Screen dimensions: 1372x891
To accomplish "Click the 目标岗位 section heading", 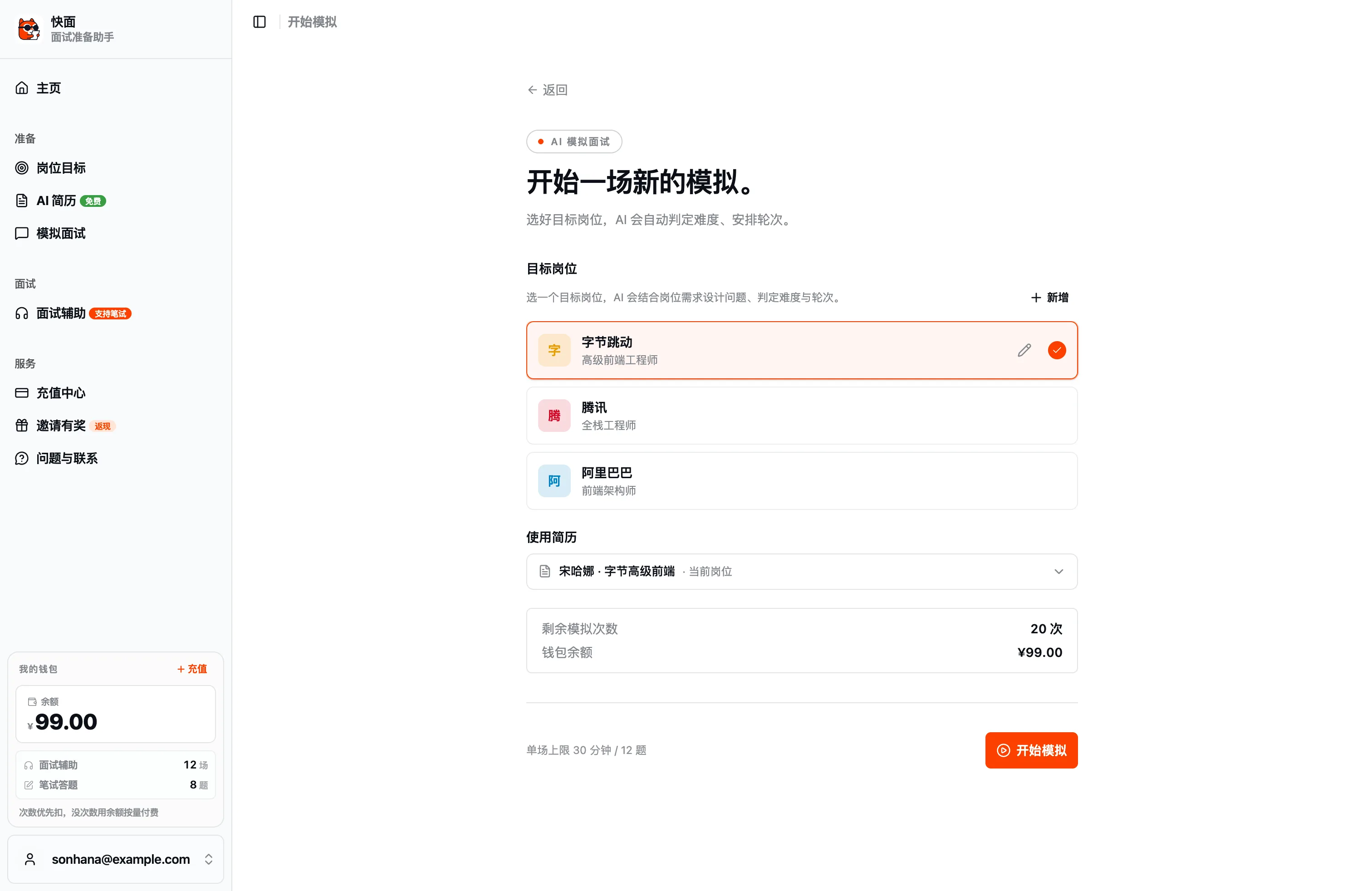I will (552, 269).
